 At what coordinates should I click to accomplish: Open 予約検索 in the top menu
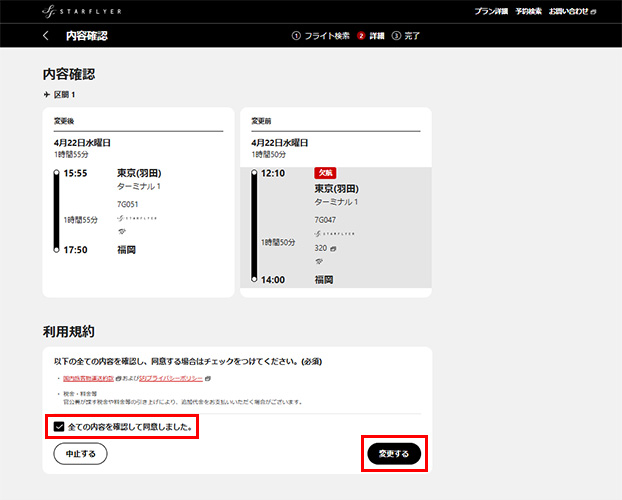(x=528, y=12)
